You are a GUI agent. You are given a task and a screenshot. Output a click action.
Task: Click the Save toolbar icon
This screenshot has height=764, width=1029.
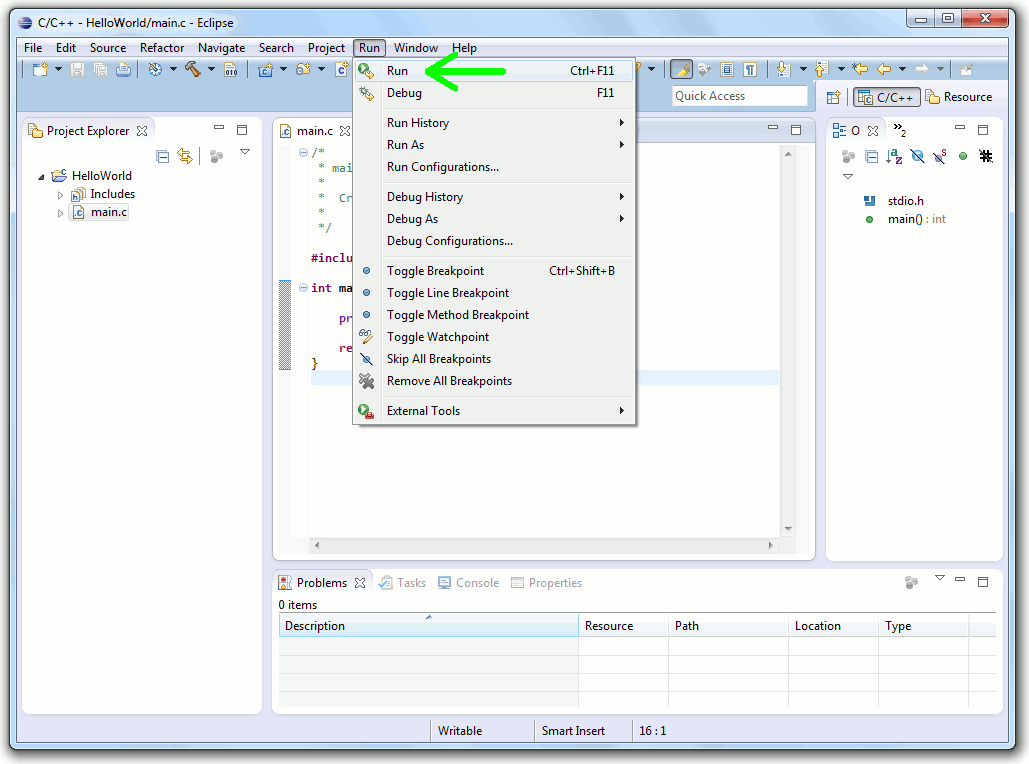click(x=77, y=70)
